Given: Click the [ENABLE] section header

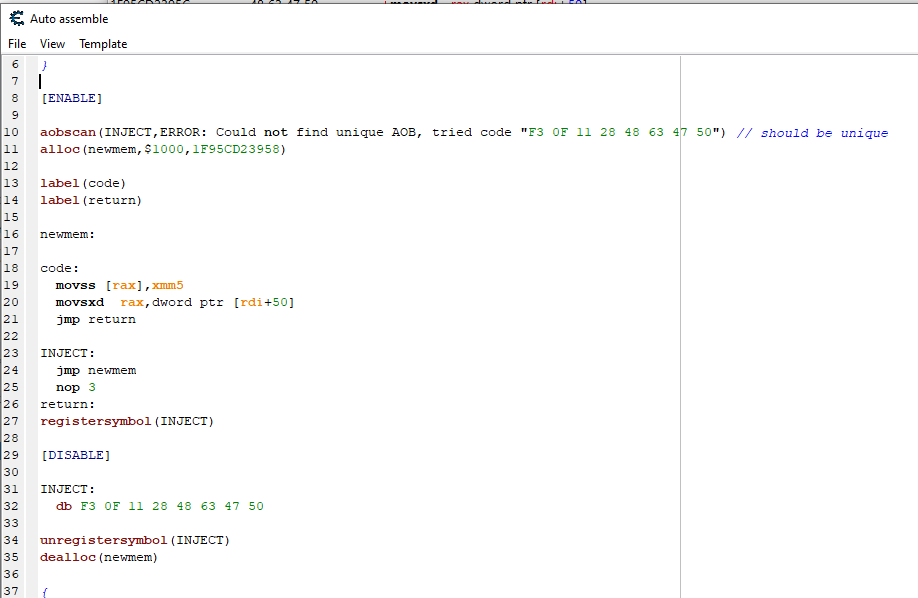Looking at the screenshot, I should click(71, 97).
